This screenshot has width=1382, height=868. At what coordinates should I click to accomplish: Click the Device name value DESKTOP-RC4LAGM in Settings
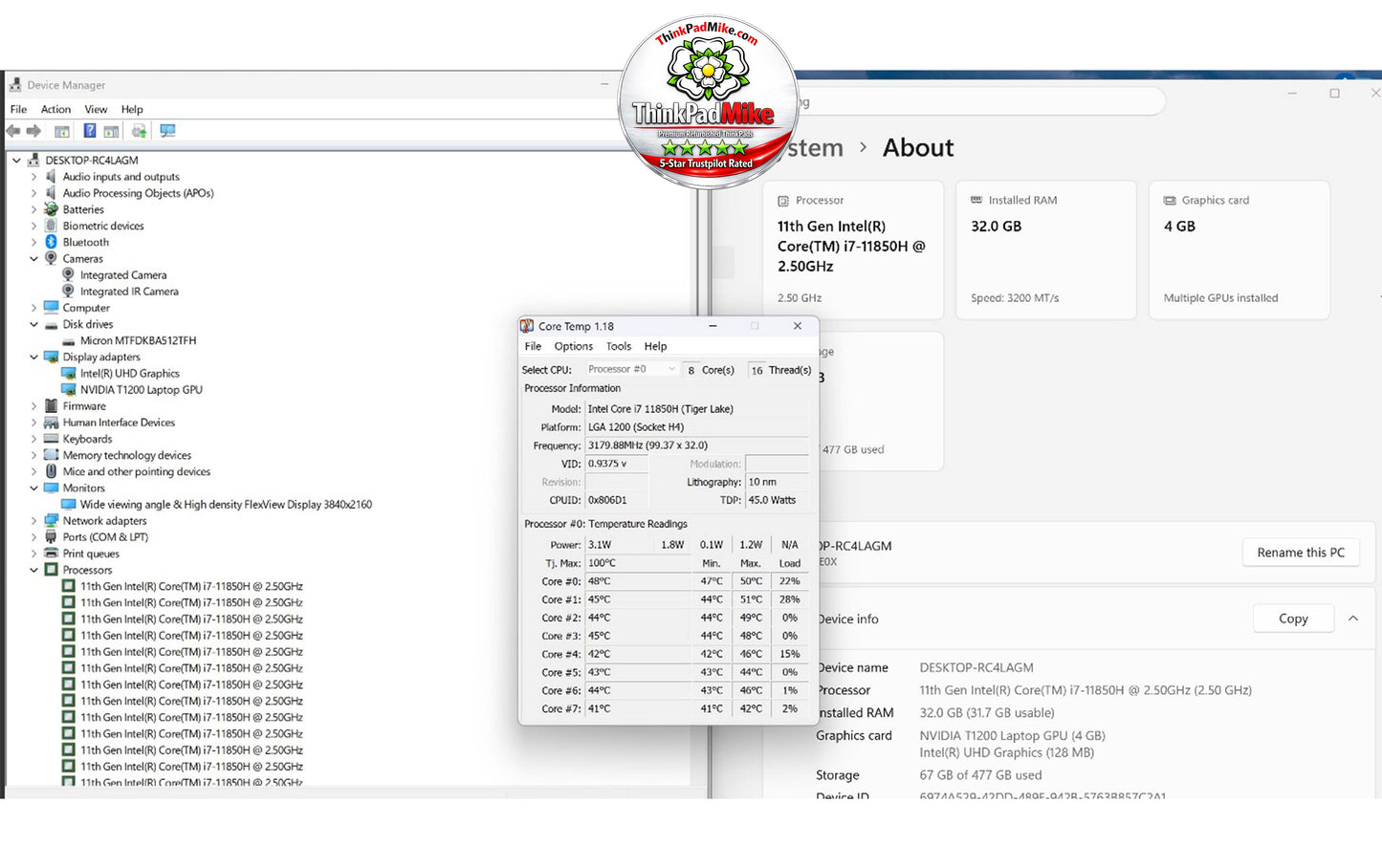[x=976, y=667]
